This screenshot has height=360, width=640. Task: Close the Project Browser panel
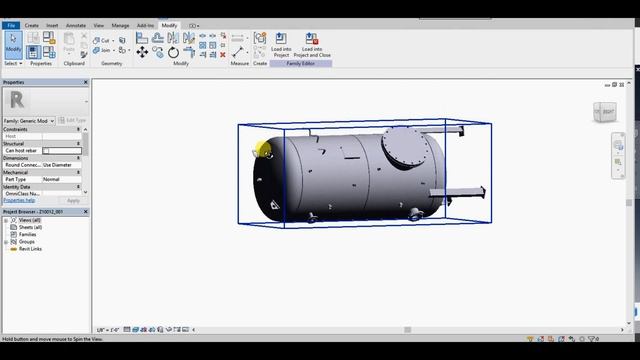pos(86,212)
